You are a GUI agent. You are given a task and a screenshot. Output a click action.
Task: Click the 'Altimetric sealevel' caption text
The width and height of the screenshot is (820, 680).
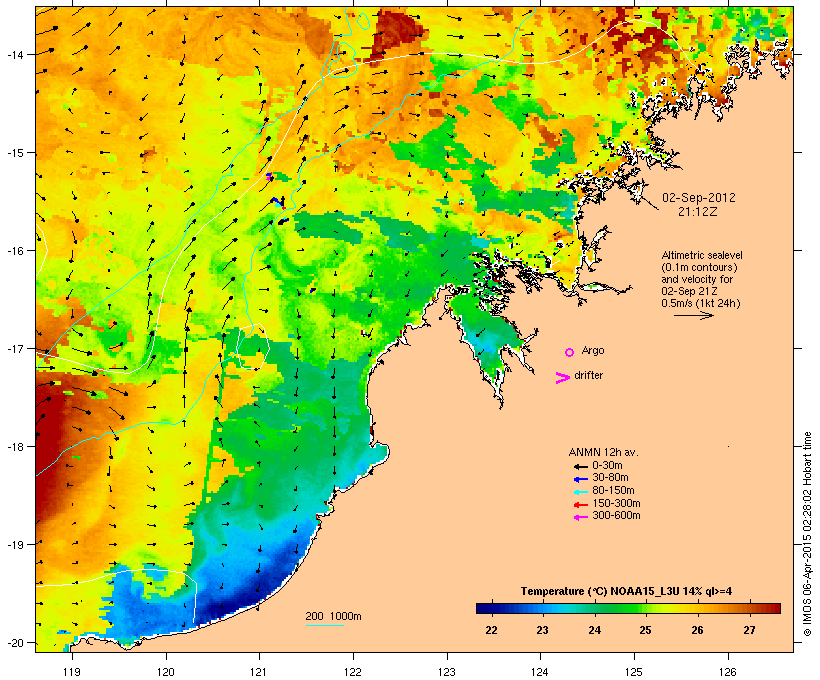(702, 255)
